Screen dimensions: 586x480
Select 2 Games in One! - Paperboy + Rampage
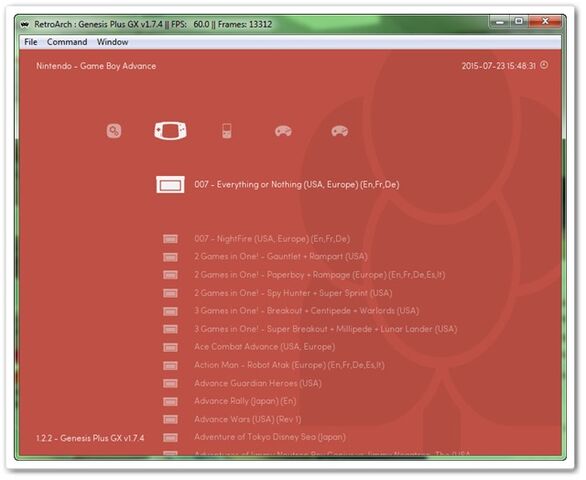[x=320, y=275]
